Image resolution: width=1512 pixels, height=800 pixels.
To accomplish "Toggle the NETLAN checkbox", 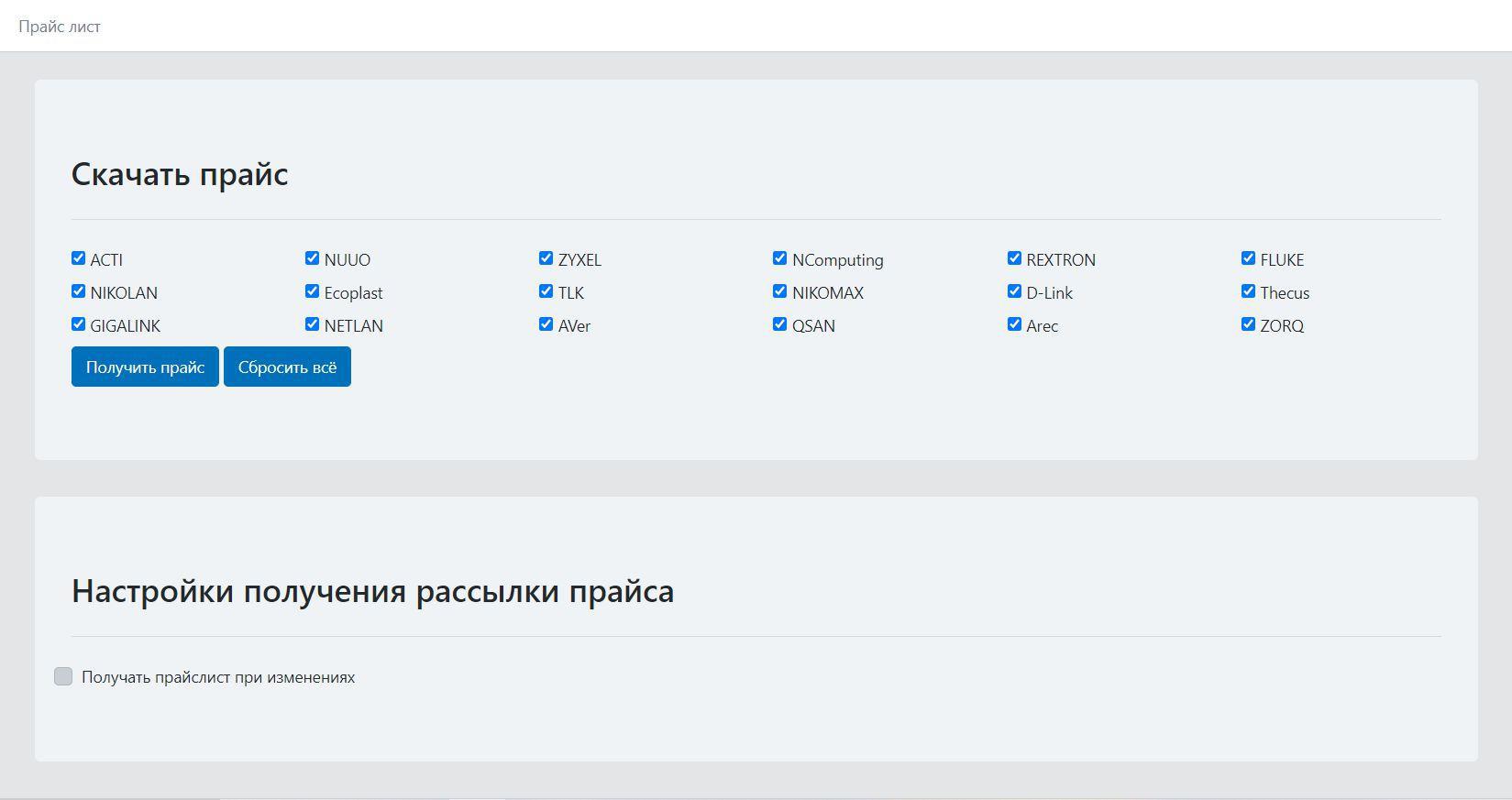I will (x=312, y=324).
